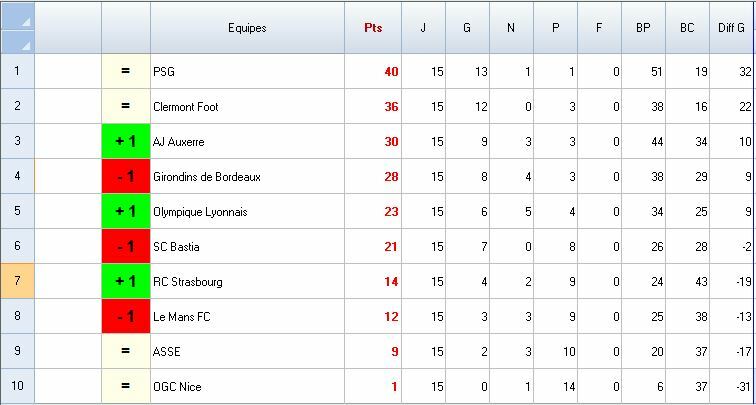The width and height of the screenshot is (756, 405).
Task: Click the green +1 cell beside RC Strasbourg
Action: pos(126,282)
